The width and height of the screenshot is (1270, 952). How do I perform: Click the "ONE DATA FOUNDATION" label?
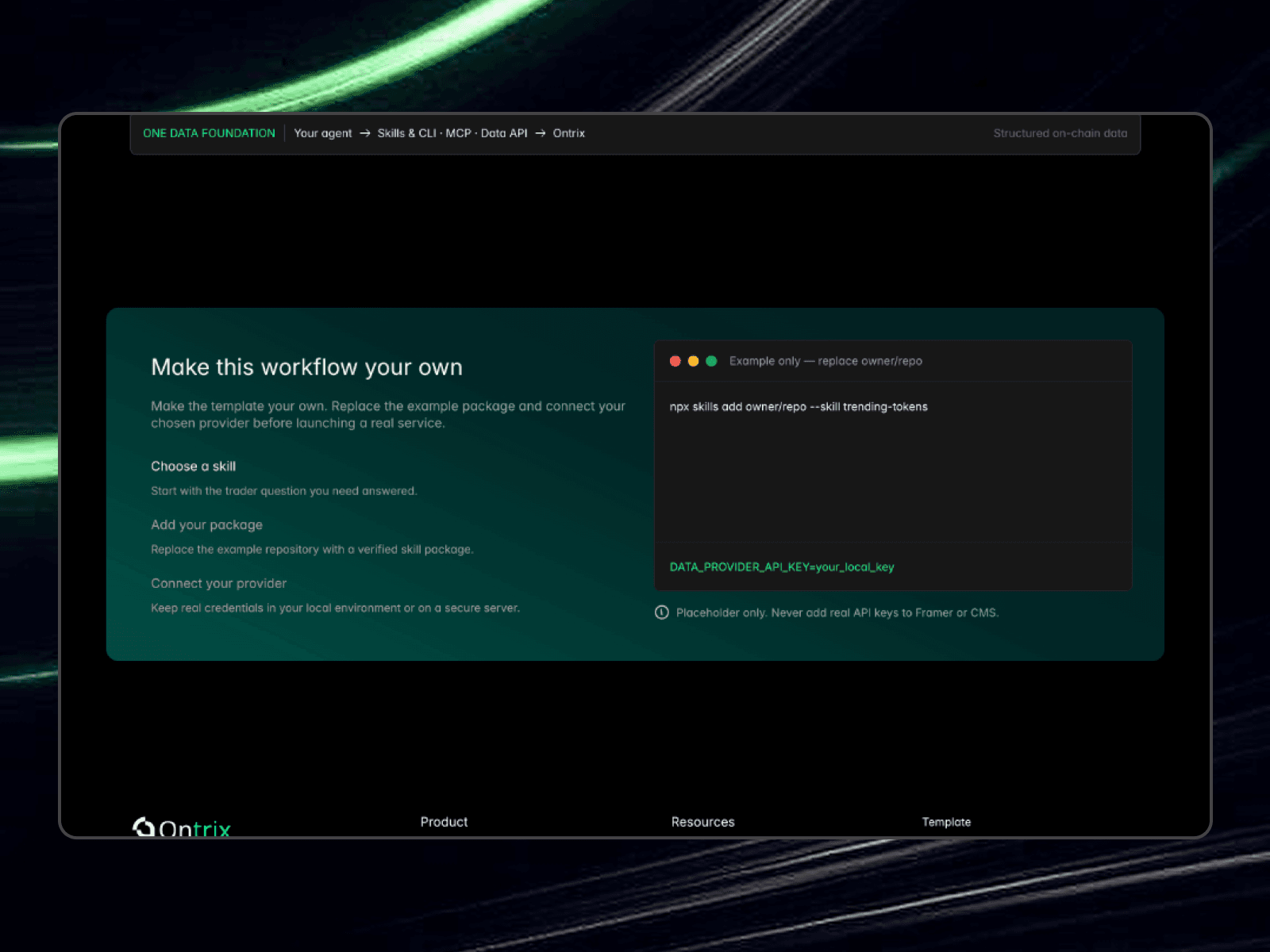(x=209, y=133)
